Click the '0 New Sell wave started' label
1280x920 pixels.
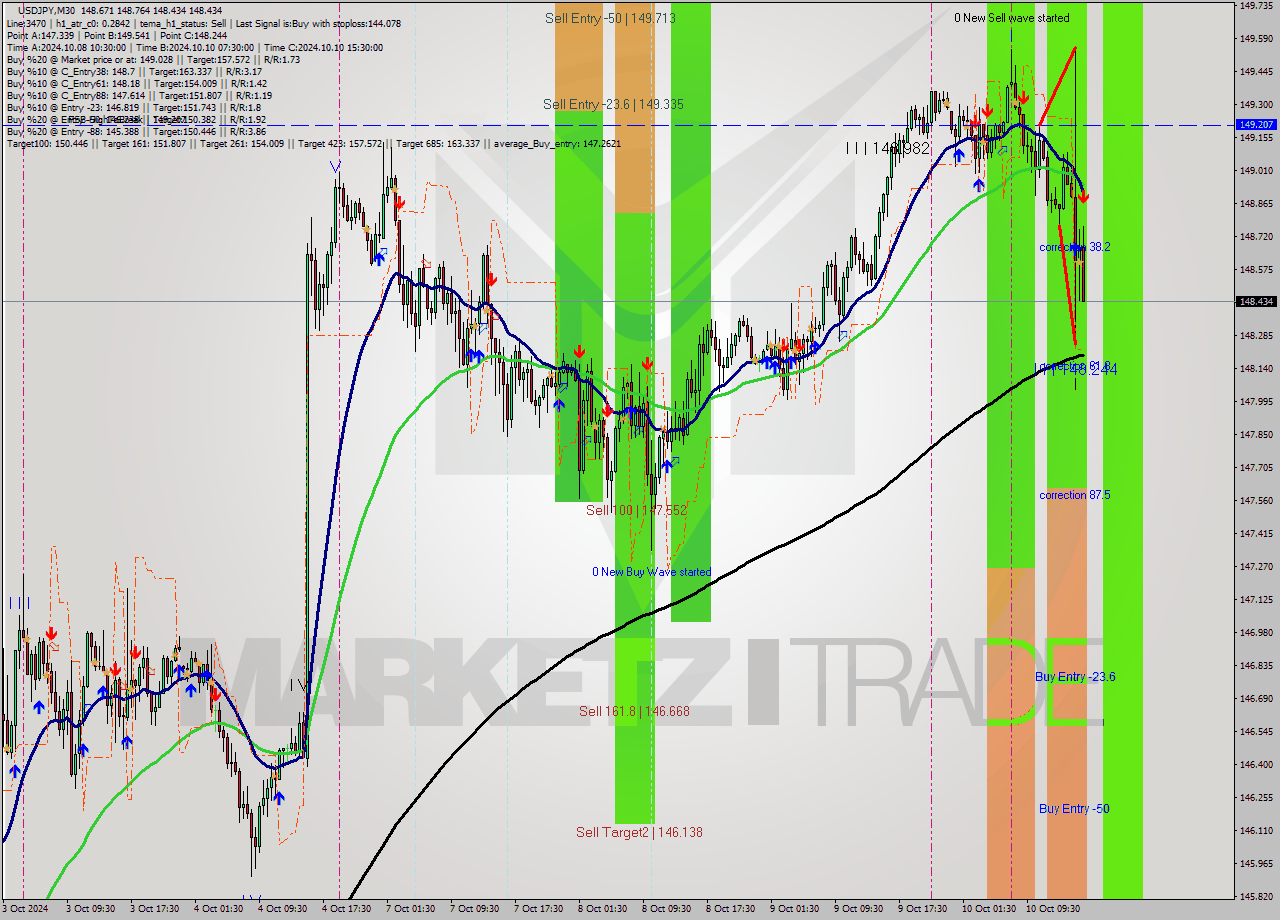tap(1011, 18)
